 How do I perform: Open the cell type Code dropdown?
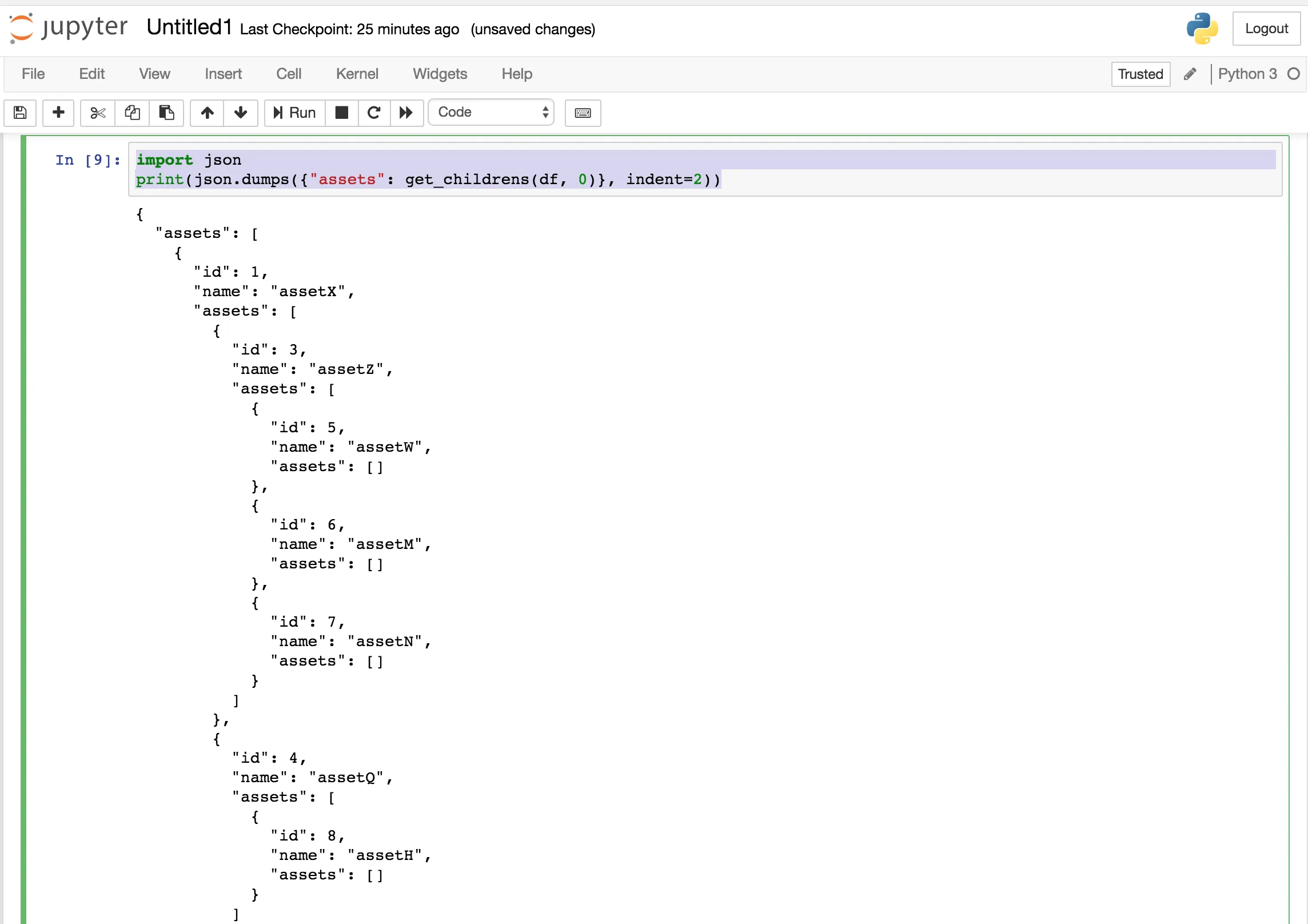(x=491, y=113)
